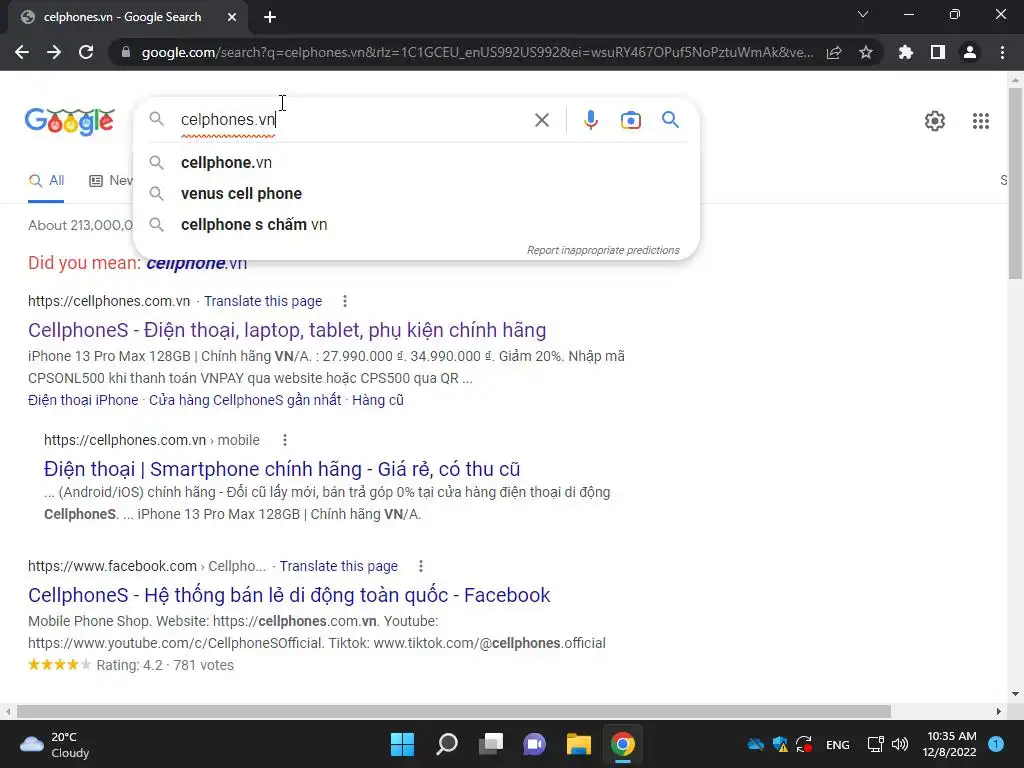
Task: Open a new tab
Action: click(x=270, y=17)
